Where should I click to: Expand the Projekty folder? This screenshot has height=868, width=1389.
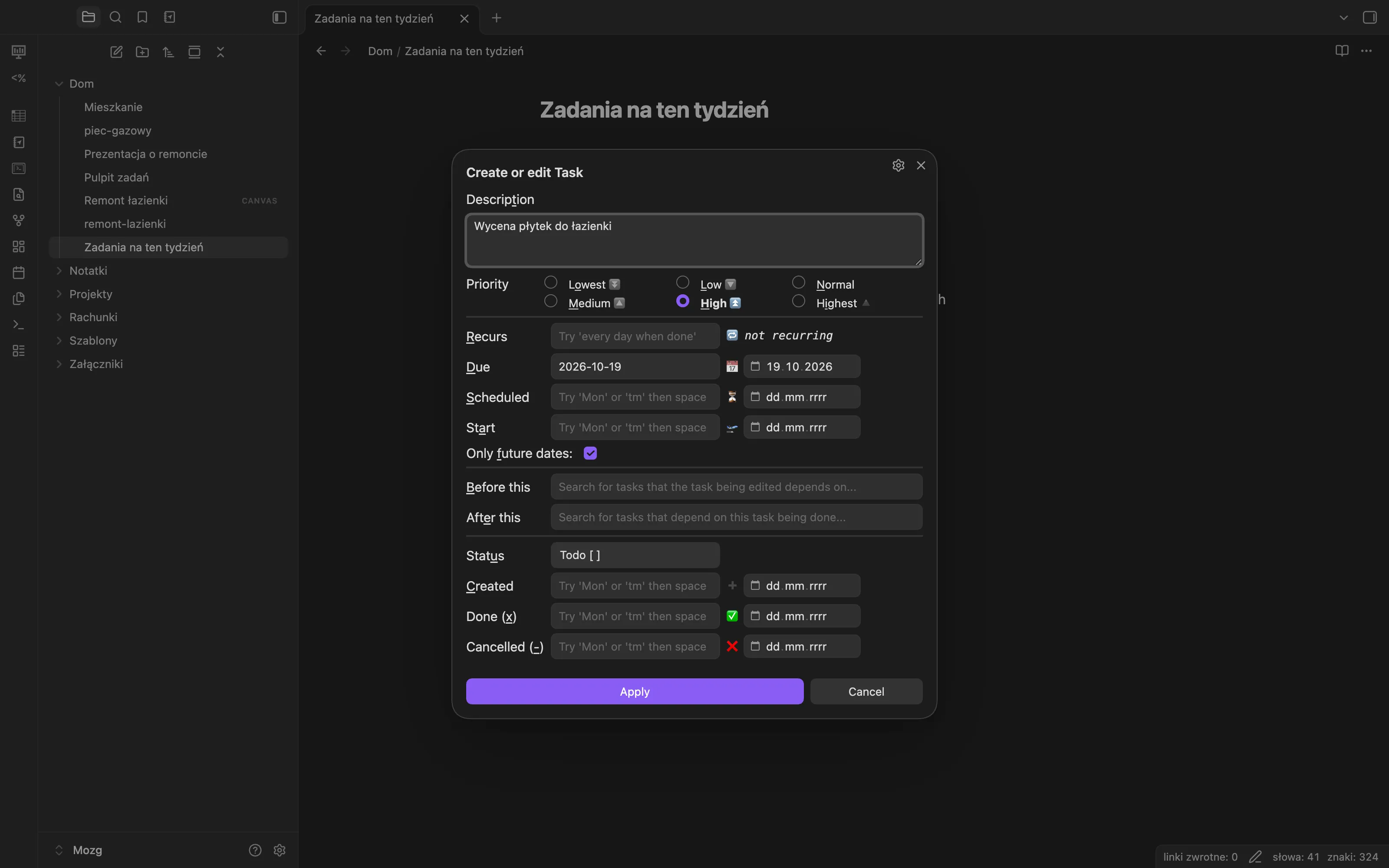click(59, 294)
